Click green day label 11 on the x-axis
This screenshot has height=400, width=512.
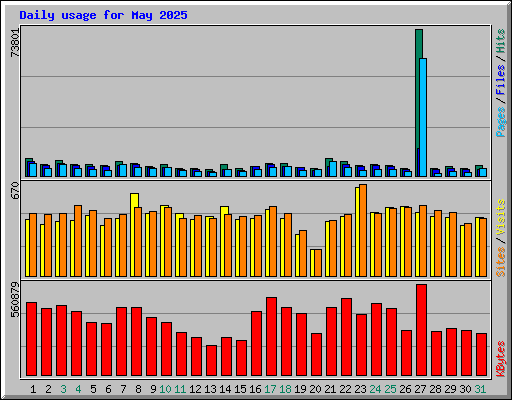coord(180,389)
